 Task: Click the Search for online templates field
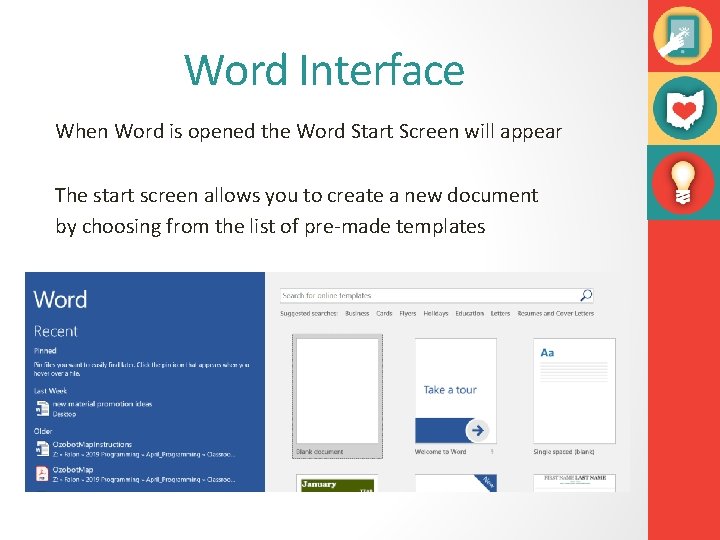coord(437,295)
